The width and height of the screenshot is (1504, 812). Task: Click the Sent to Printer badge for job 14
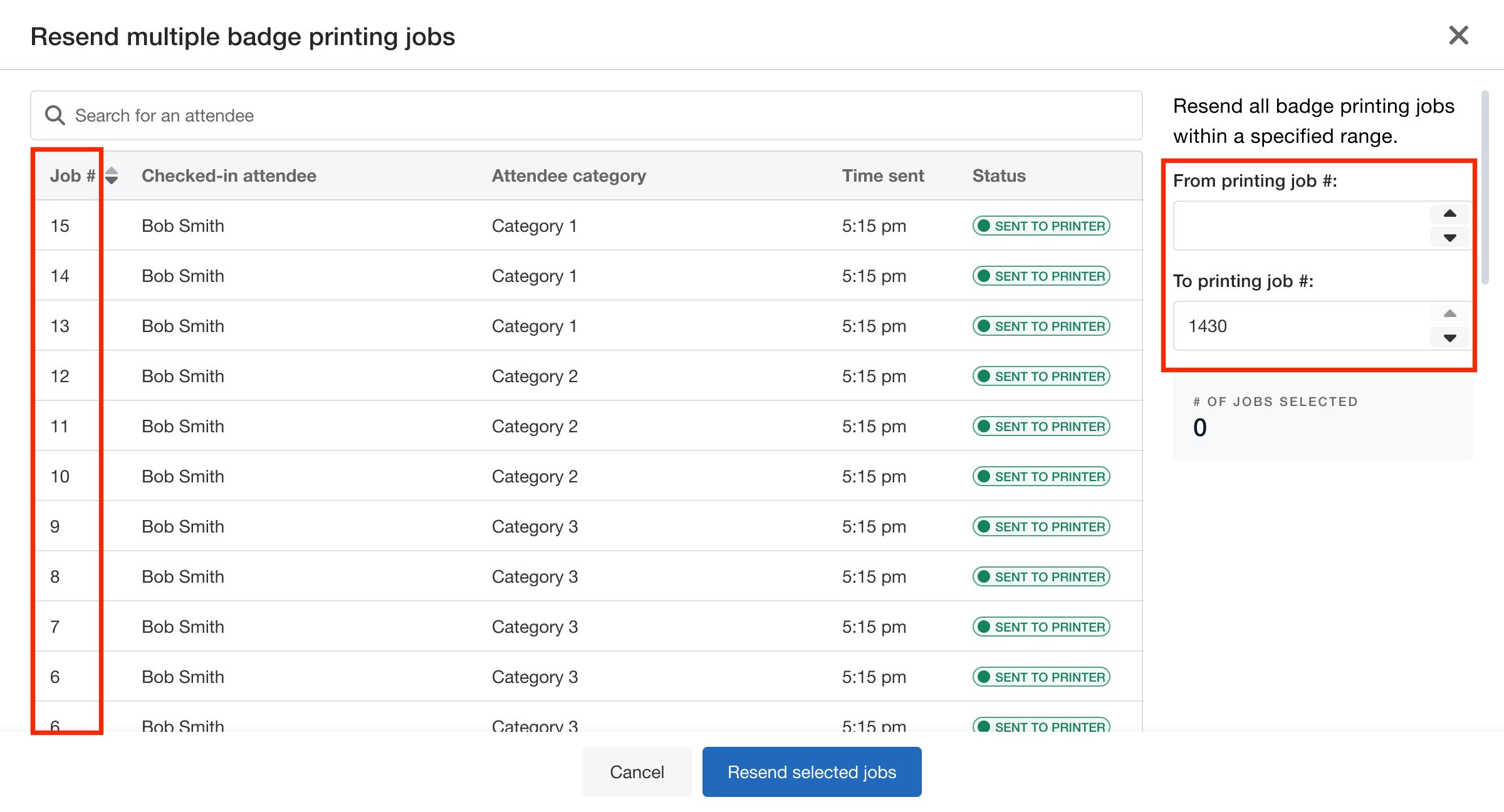click(1042, 276)
